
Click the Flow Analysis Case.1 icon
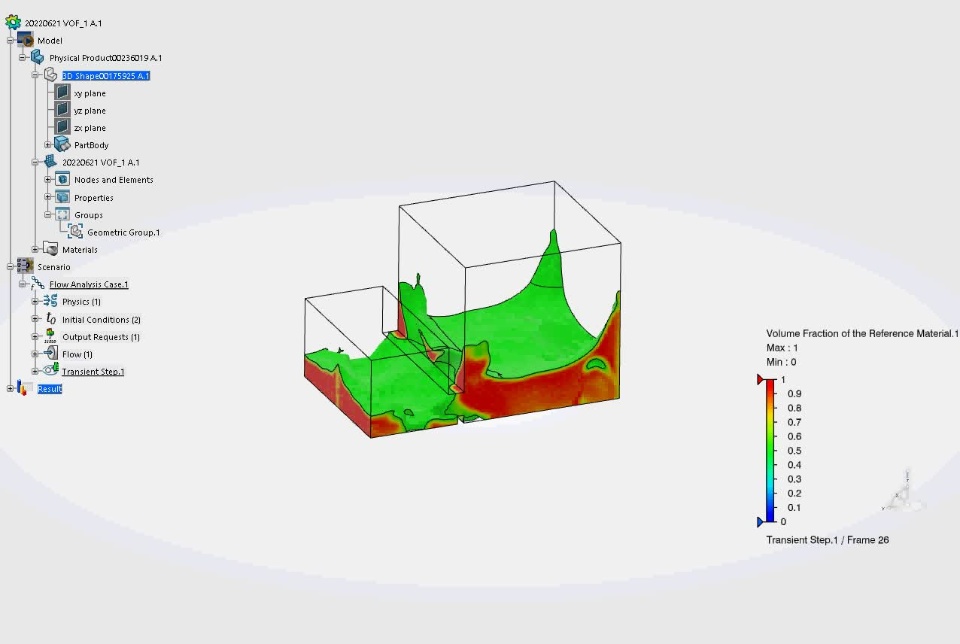(x=38, y=283)
